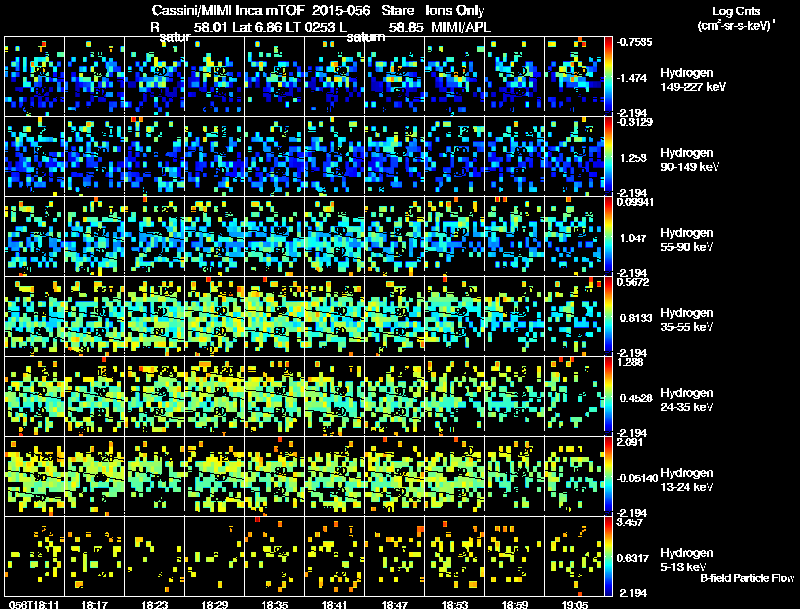
Task: Select the 90-149 keV image at 18:59
Action: click(x=514, y=156)
